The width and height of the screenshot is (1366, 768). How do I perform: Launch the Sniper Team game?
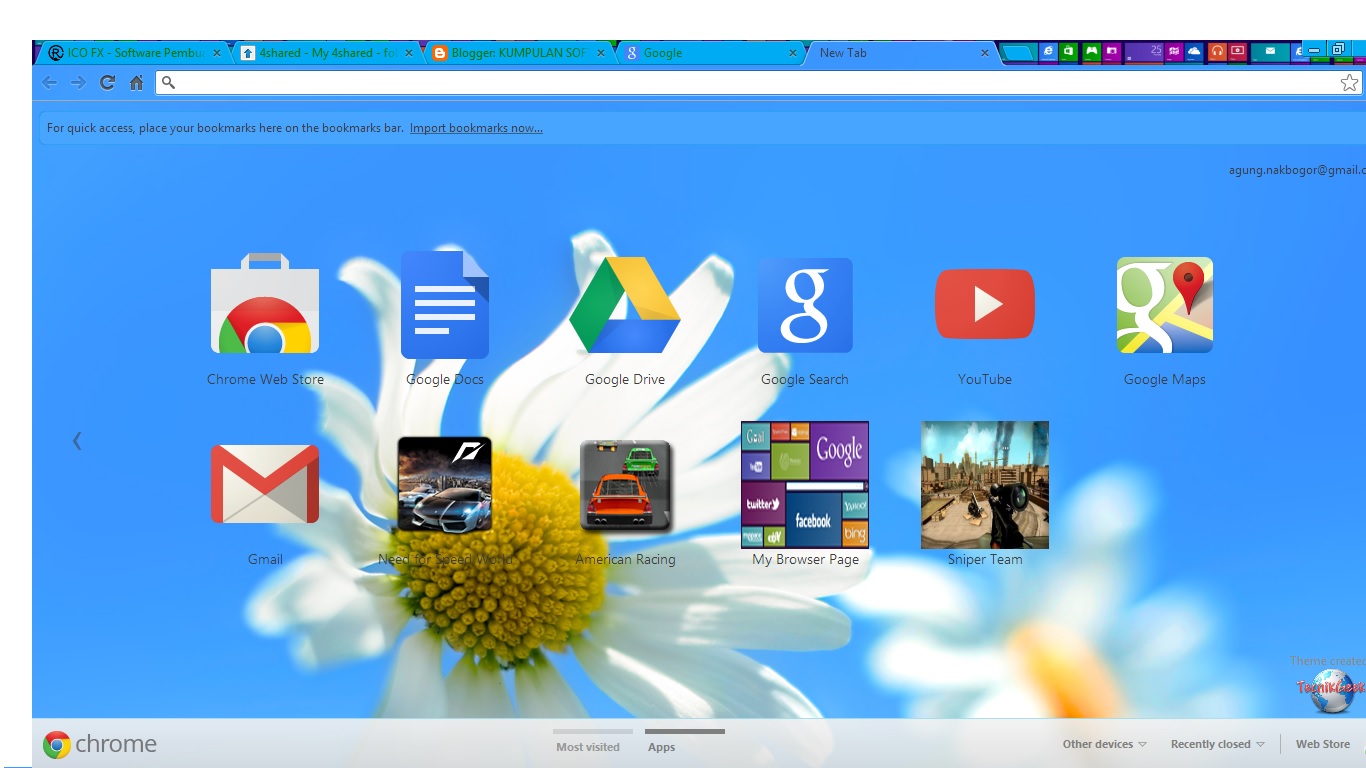[x=985, y=484]
